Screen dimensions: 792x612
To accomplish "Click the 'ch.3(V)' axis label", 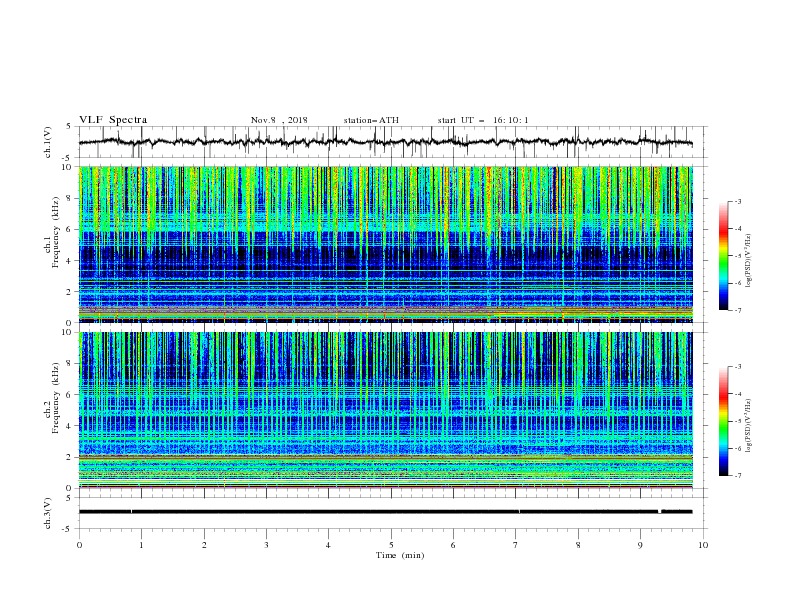I will 48,513.
